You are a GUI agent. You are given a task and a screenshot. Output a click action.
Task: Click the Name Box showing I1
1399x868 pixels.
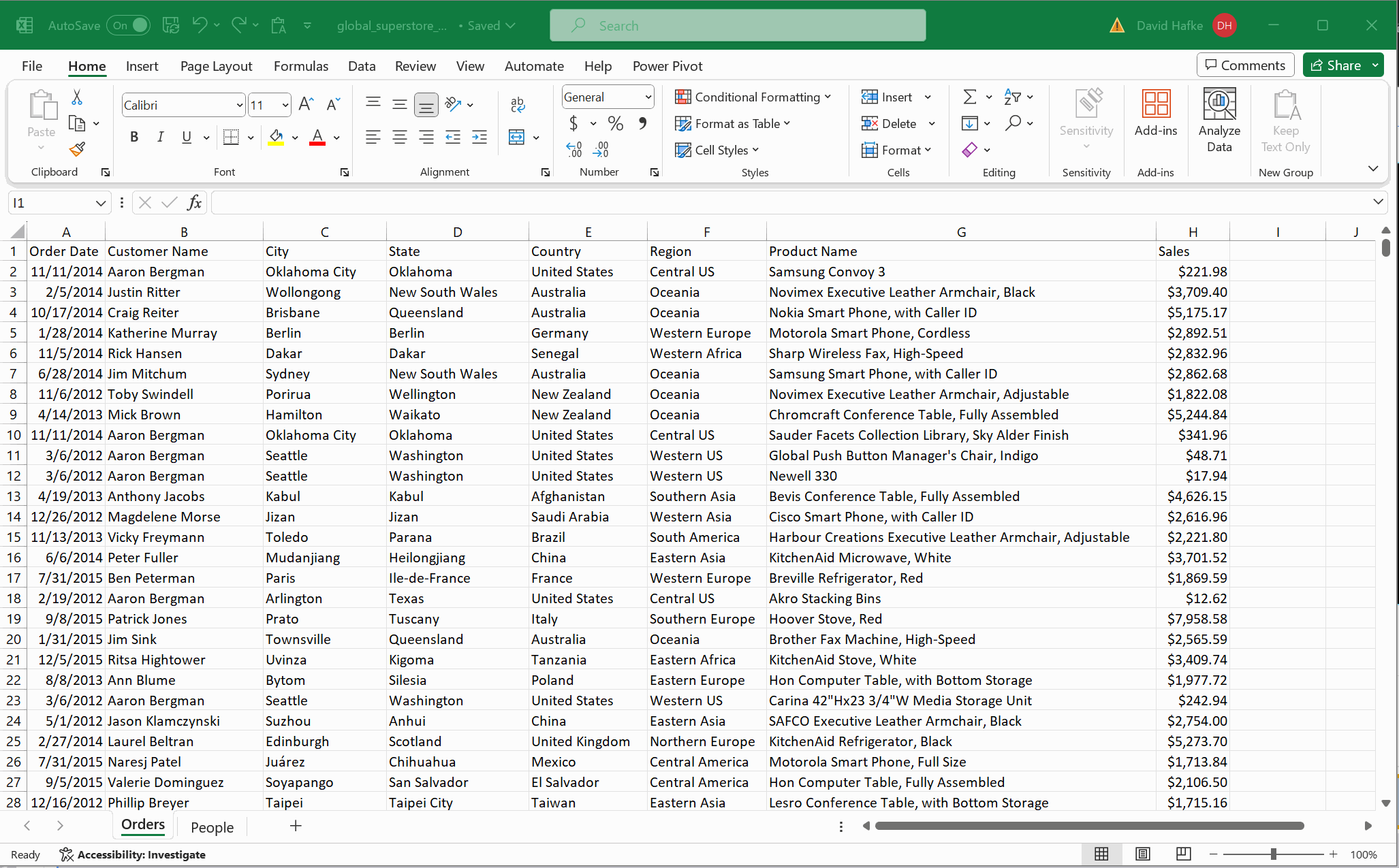click(x=52, y=203)
